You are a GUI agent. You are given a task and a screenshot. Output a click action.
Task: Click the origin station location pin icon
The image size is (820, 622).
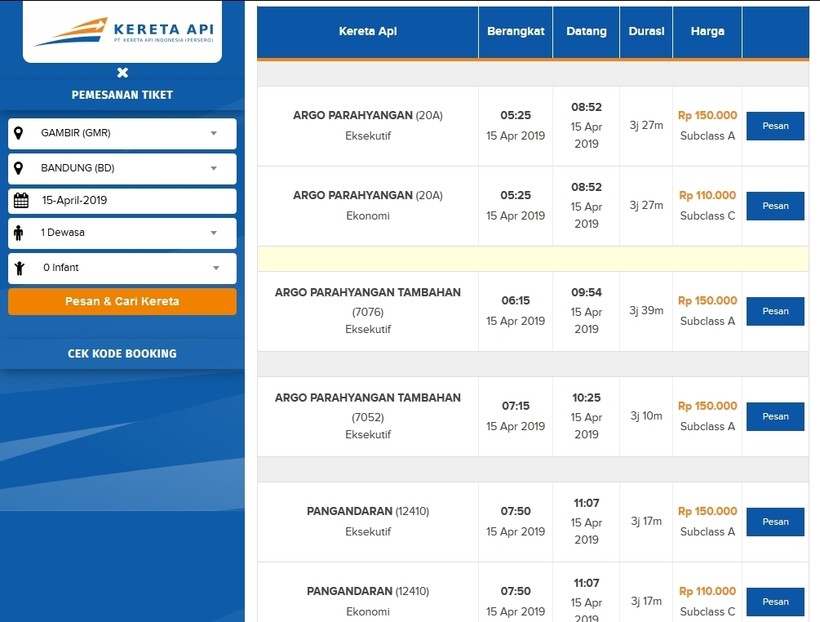click(x=19, y=133)
